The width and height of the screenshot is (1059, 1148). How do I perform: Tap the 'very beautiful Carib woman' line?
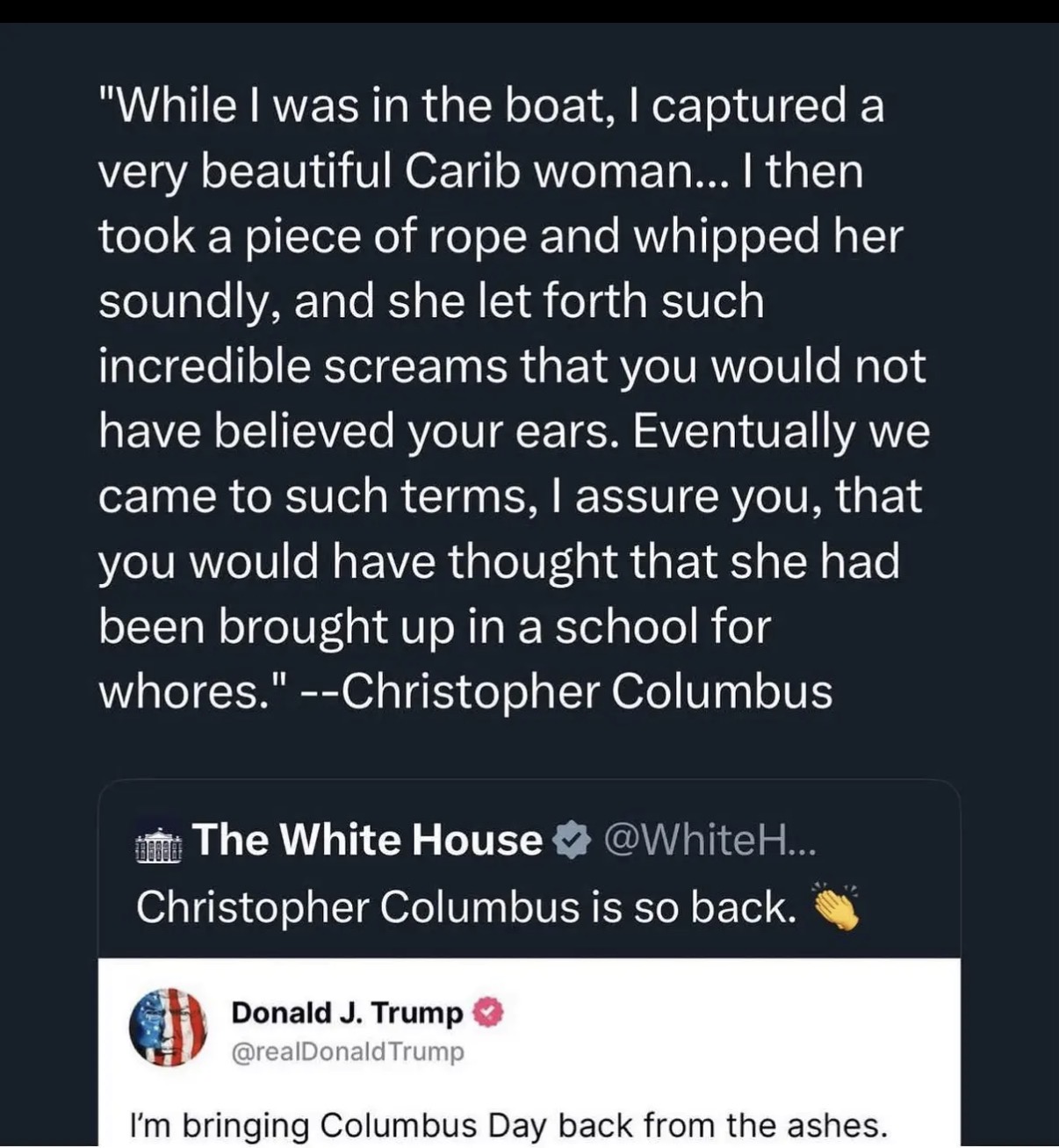[479, 170]
